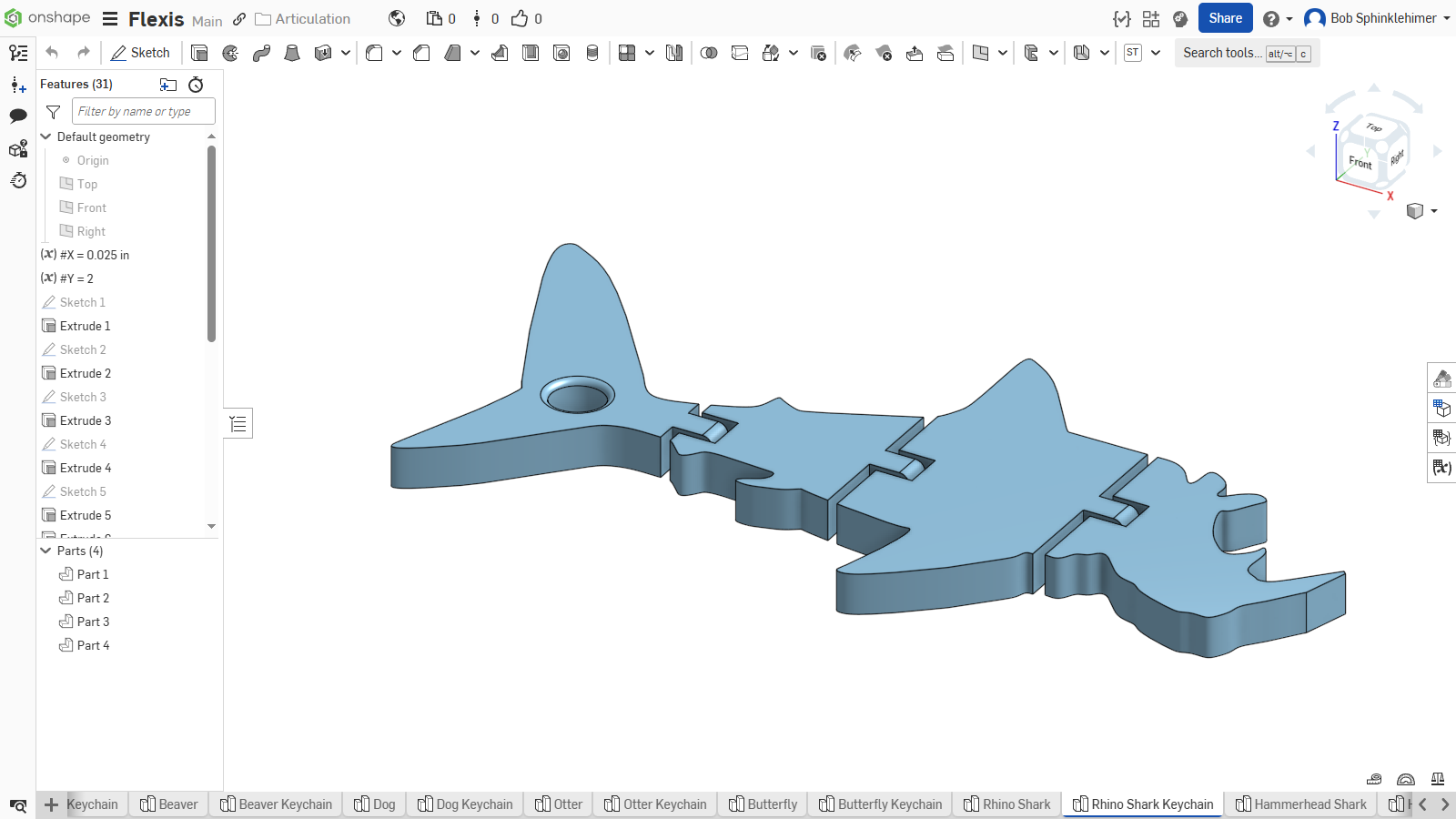Collapse the Default geometry group
Image resolution: width=1456 pixels, height=819 pixels.
tap(45, 136)
